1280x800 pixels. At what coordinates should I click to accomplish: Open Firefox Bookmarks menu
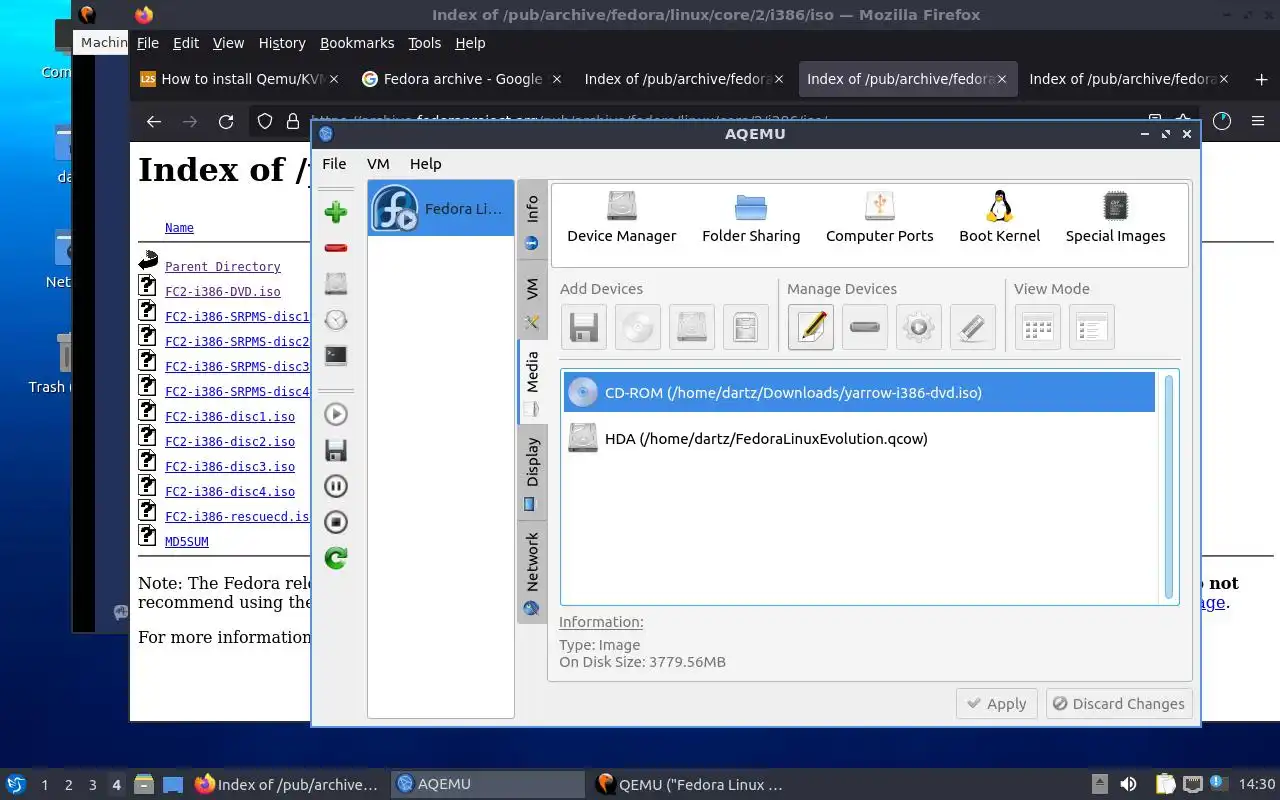[x=357, y=43]
